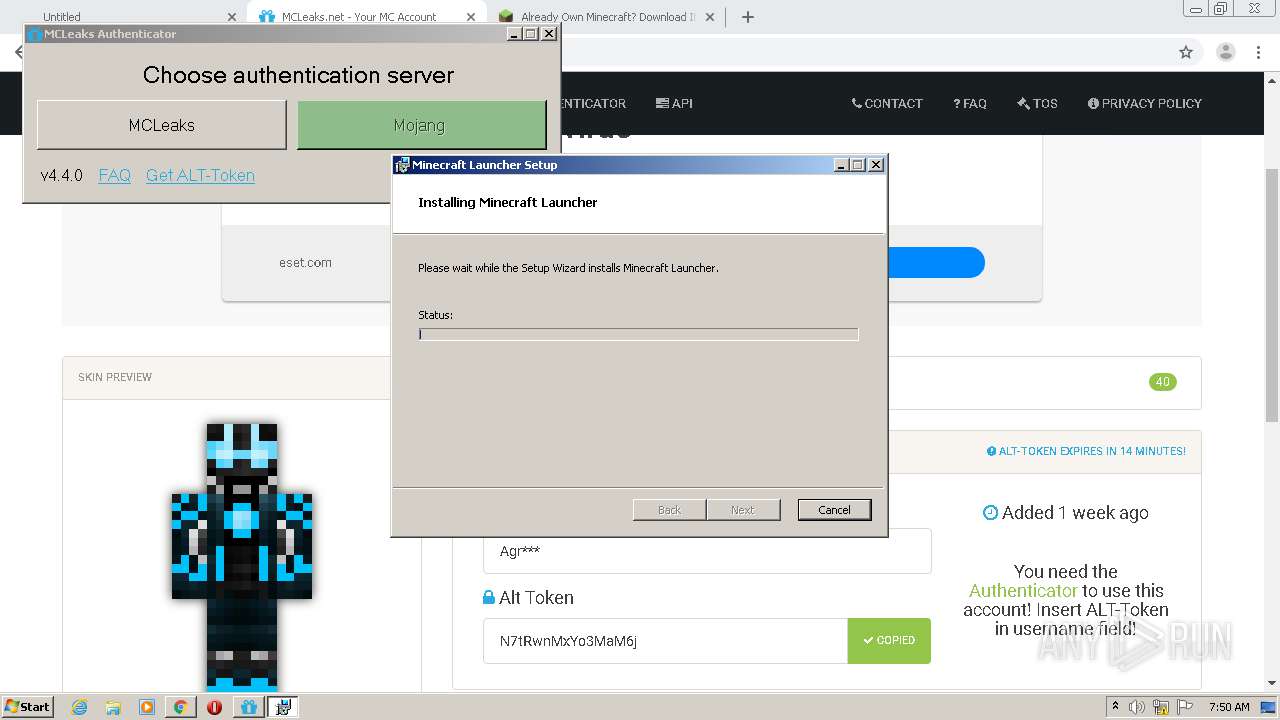Click the Start button
This screenshot has width=1280, height=720.
(x=28, y=707)
